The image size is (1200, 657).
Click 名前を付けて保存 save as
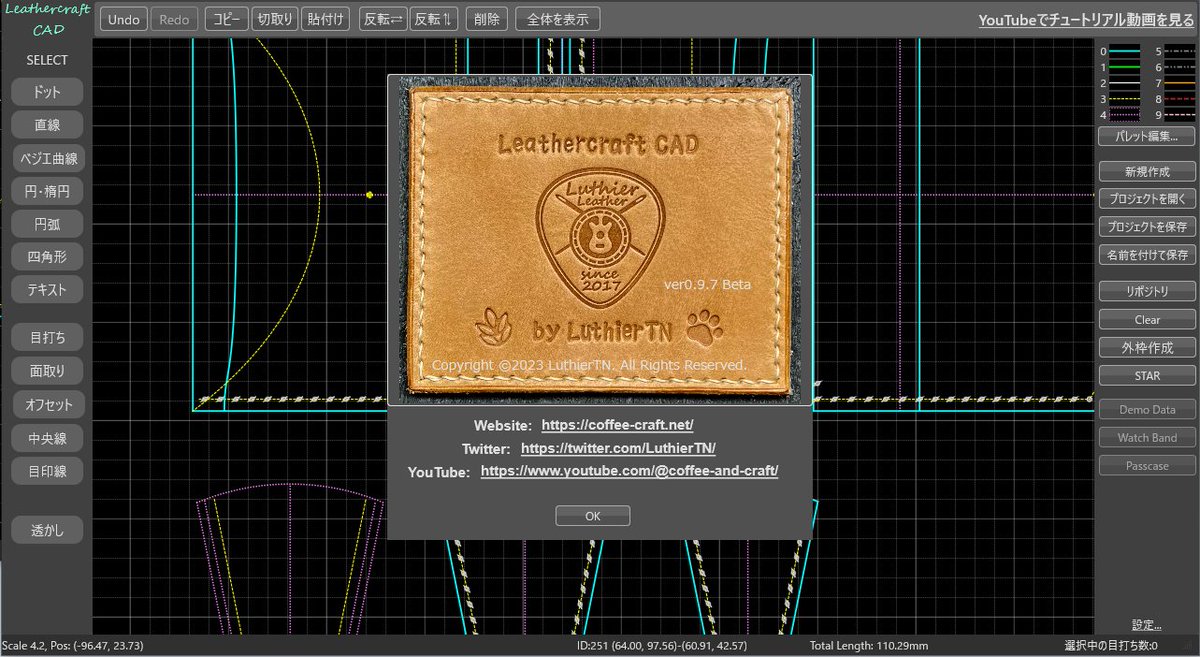(1147, 254)
